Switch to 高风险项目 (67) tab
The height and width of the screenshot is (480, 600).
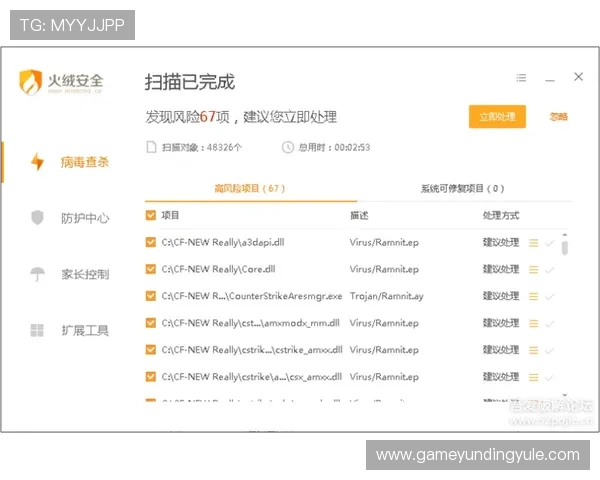click(x=249, y=188)
